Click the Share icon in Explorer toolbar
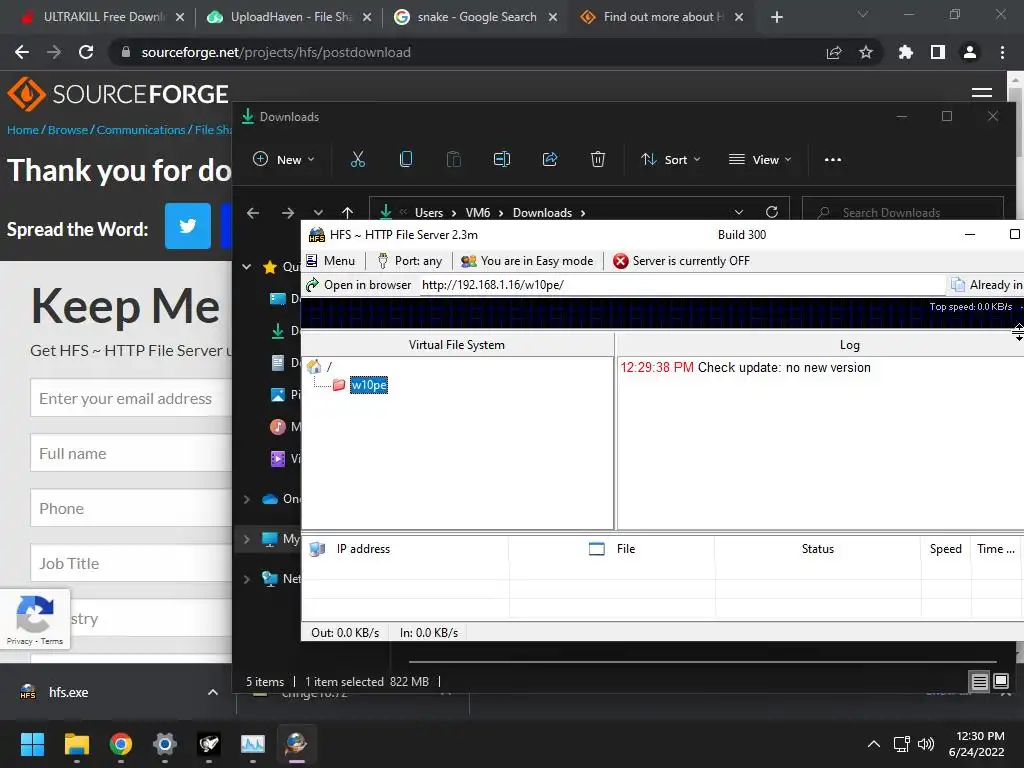Screen dimensions: 1024x768 click(550, 159)
